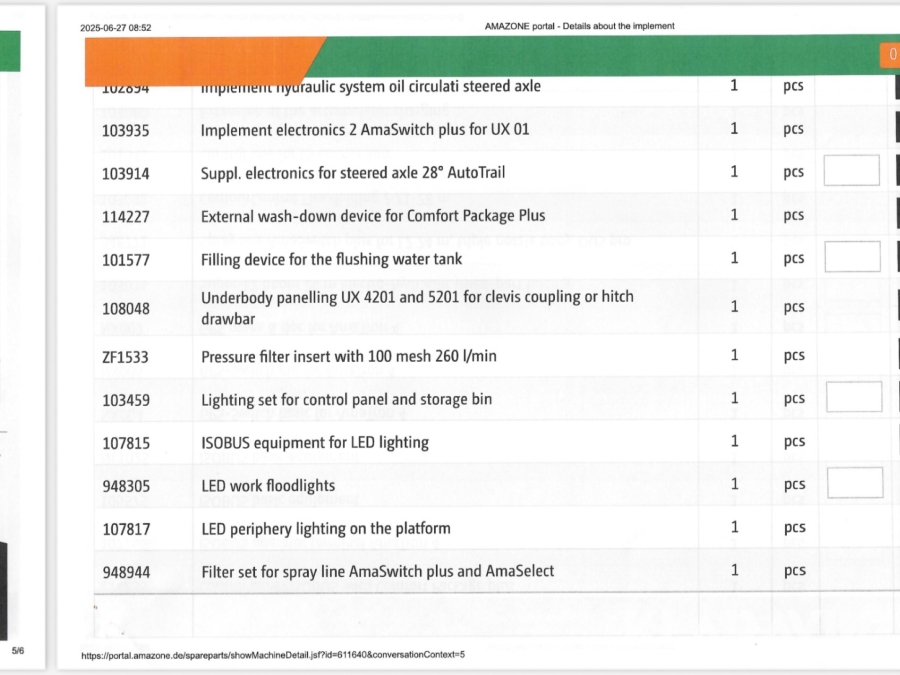Click the portal.amazone.de URL in the footer

pos(273,654)
